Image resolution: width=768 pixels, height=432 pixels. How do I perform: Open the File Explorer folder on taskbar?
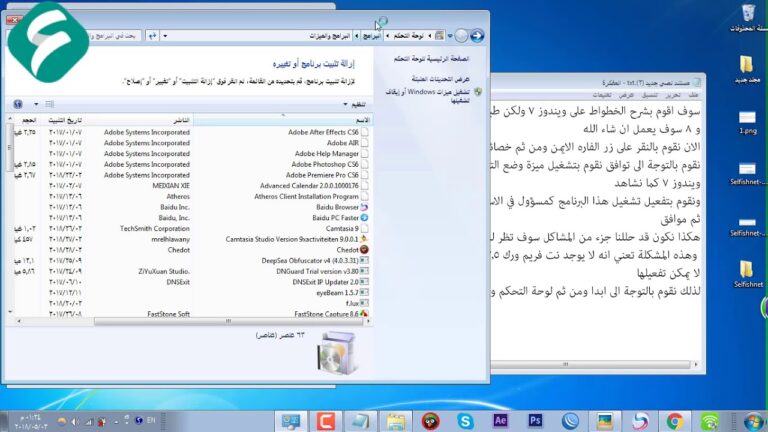(x=395, y=421)
